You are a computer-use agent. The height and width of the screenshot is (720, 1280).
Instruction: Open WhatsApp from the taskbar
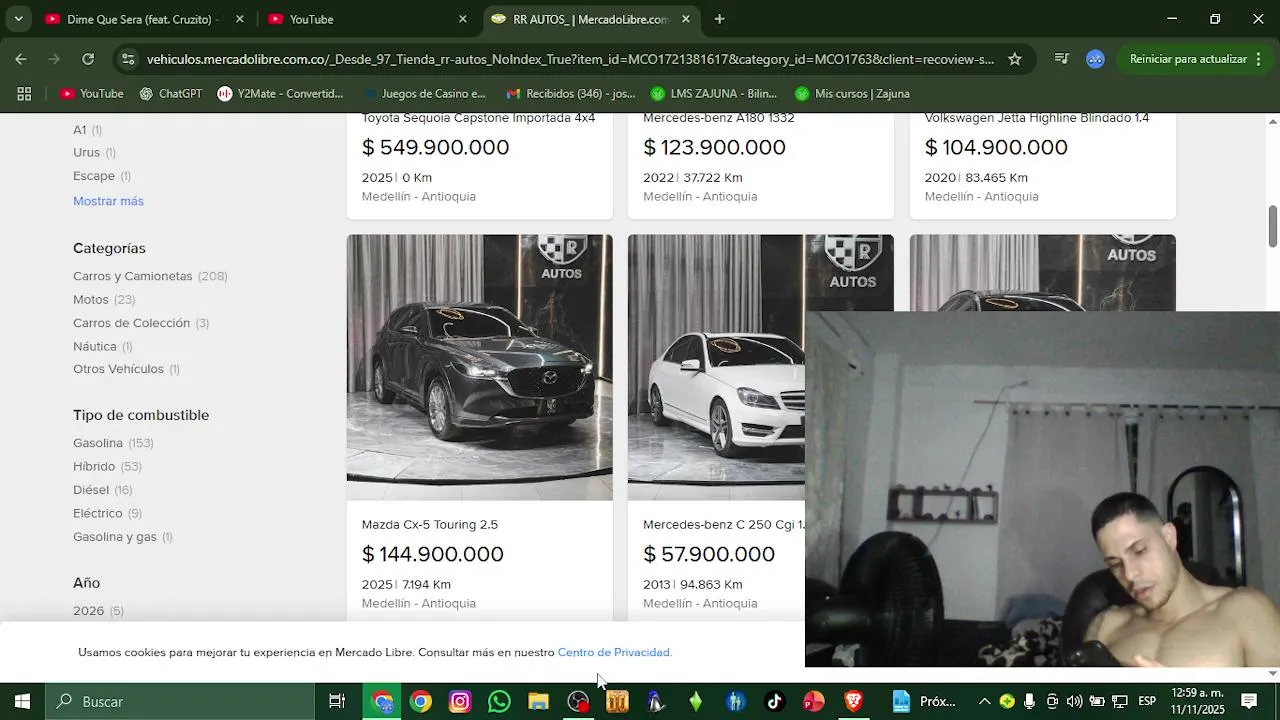pos(499,702)
